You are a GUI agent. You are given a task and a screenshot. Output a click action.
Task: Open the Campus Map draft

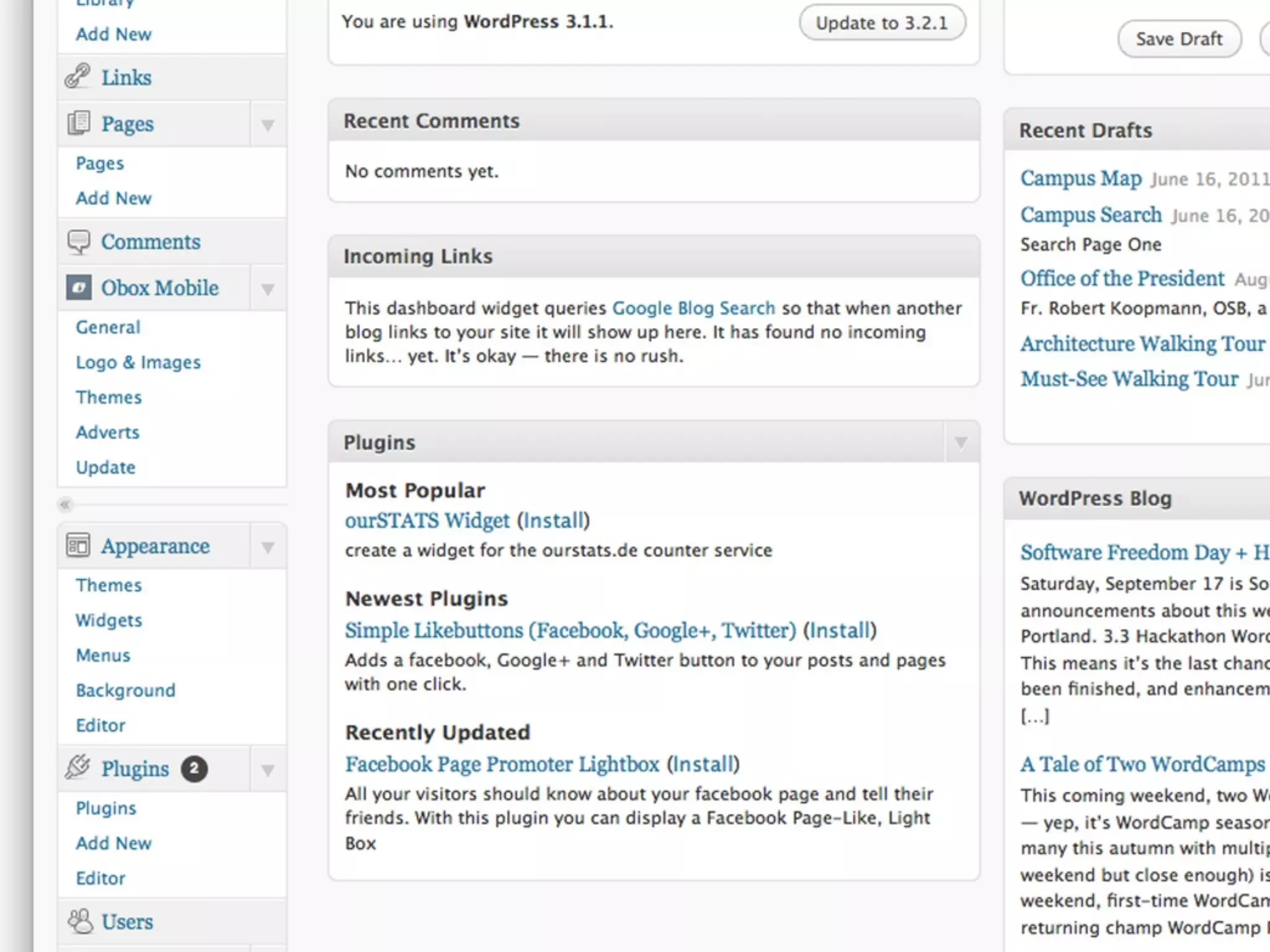1081,178
